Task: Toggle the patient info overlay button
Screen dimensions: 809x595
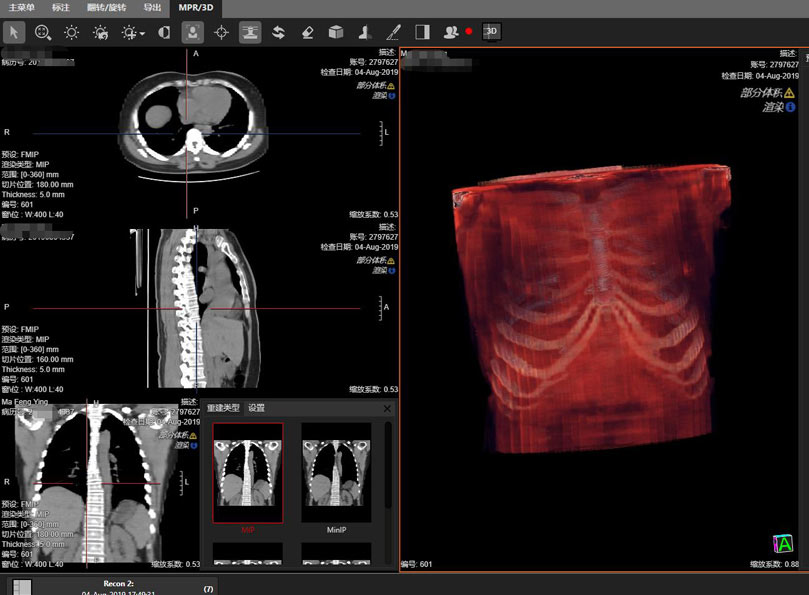Action: click(x=192, y=32)
